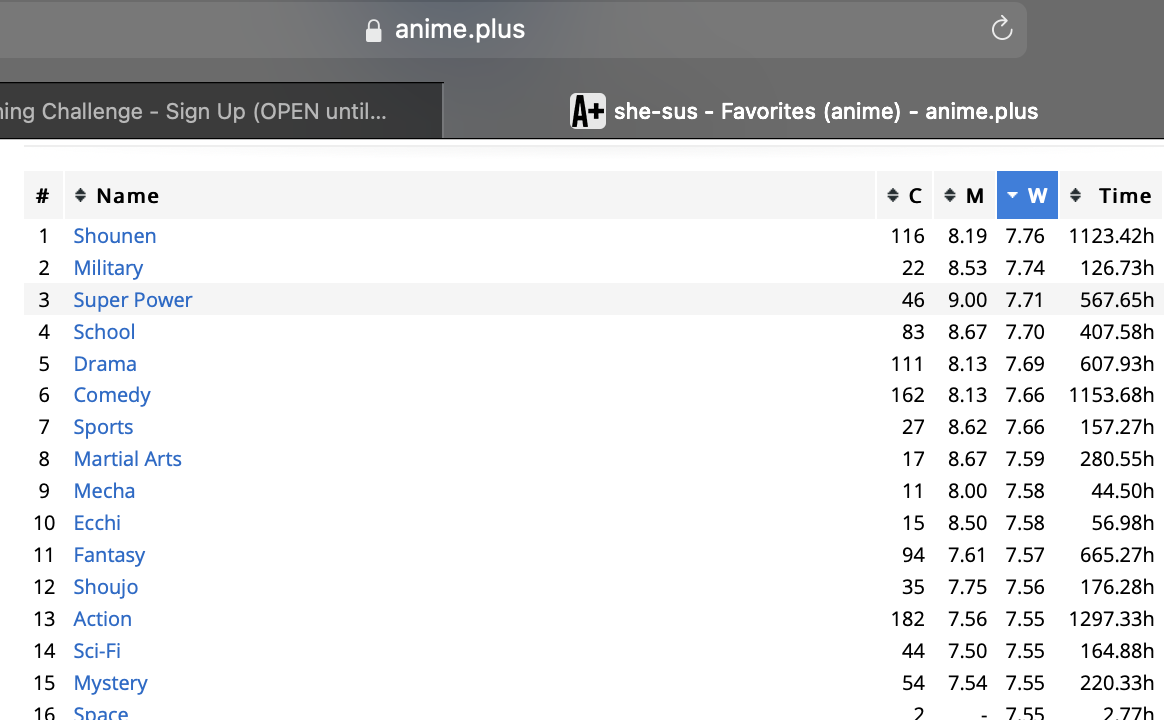Toggle the W column sort order
Screen dimensions: 1164x720
pyautogui.click(x=1036, y=196)
